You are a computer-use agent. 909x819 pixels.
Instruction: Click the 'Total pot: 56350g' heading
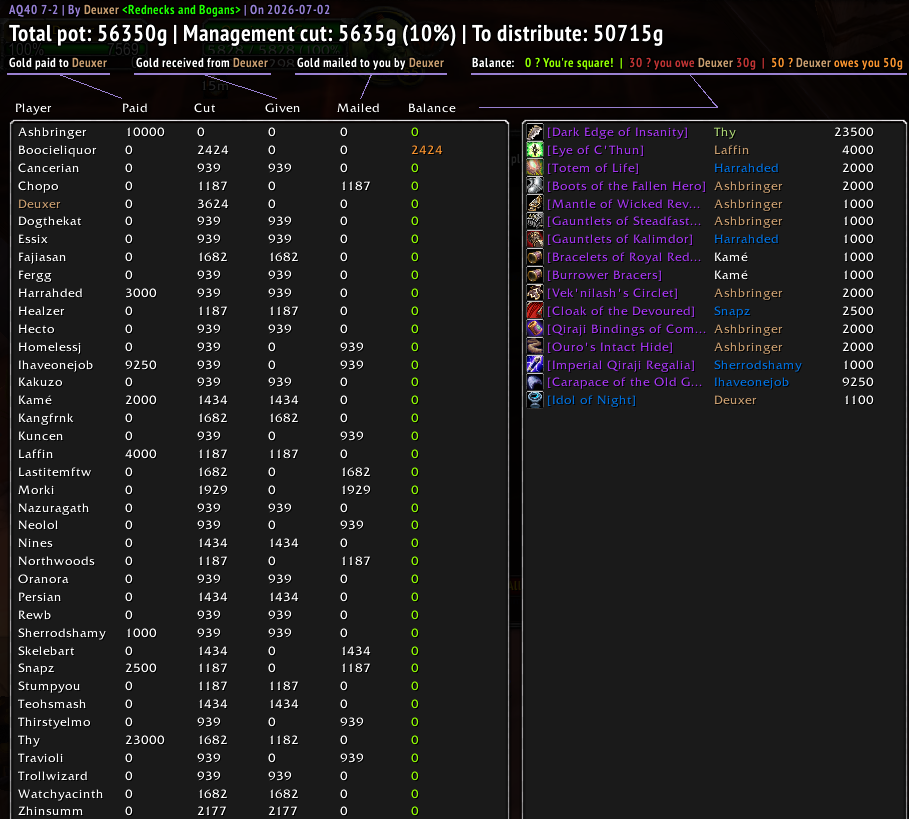pyautogui.click(x=88, y=34)
